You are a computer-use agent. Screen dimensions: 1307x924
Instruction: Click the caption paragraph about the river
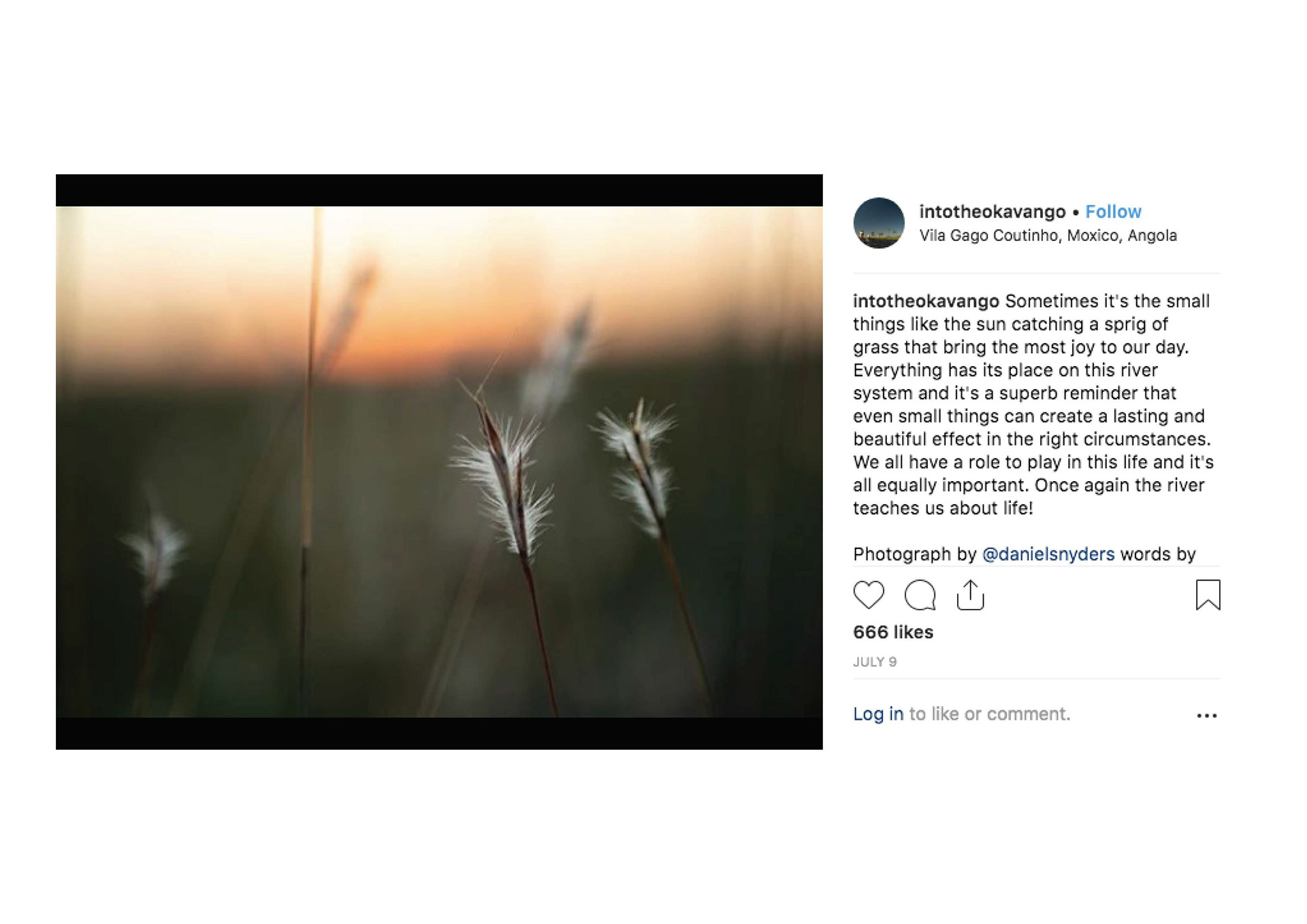pyautogui.click(x=1033, y=404)
